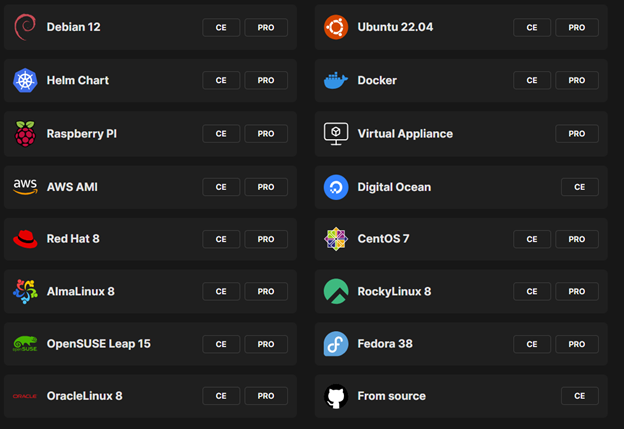Viewport: 624px width, 429px height.
Task: Choose PRO for AlmaLinux 8
Action: 266,291
